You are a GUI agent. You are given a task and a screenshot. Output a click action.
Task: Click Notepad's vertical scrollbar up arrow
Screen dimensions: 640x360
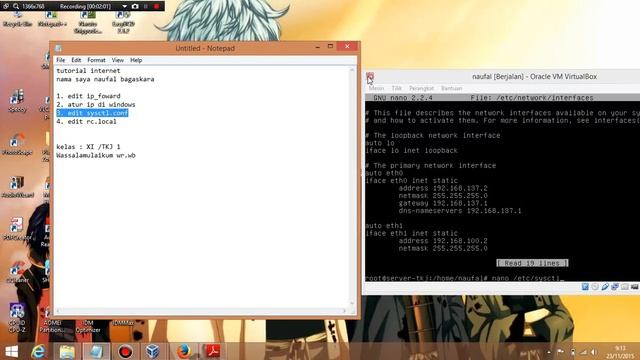click(x=352, y=70)
